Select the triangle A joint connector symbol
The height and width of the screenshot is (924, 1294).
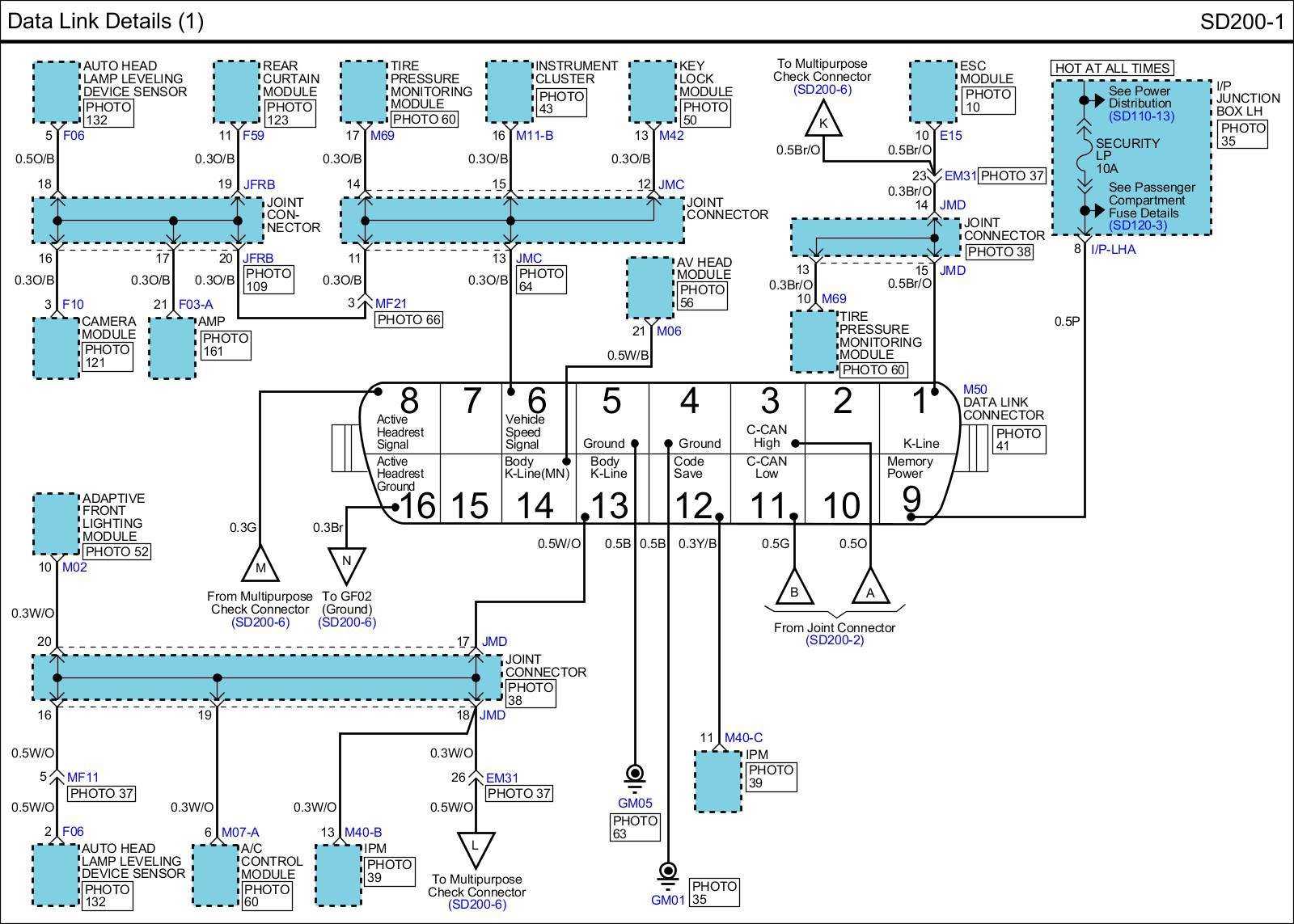(x=870, y=589)
